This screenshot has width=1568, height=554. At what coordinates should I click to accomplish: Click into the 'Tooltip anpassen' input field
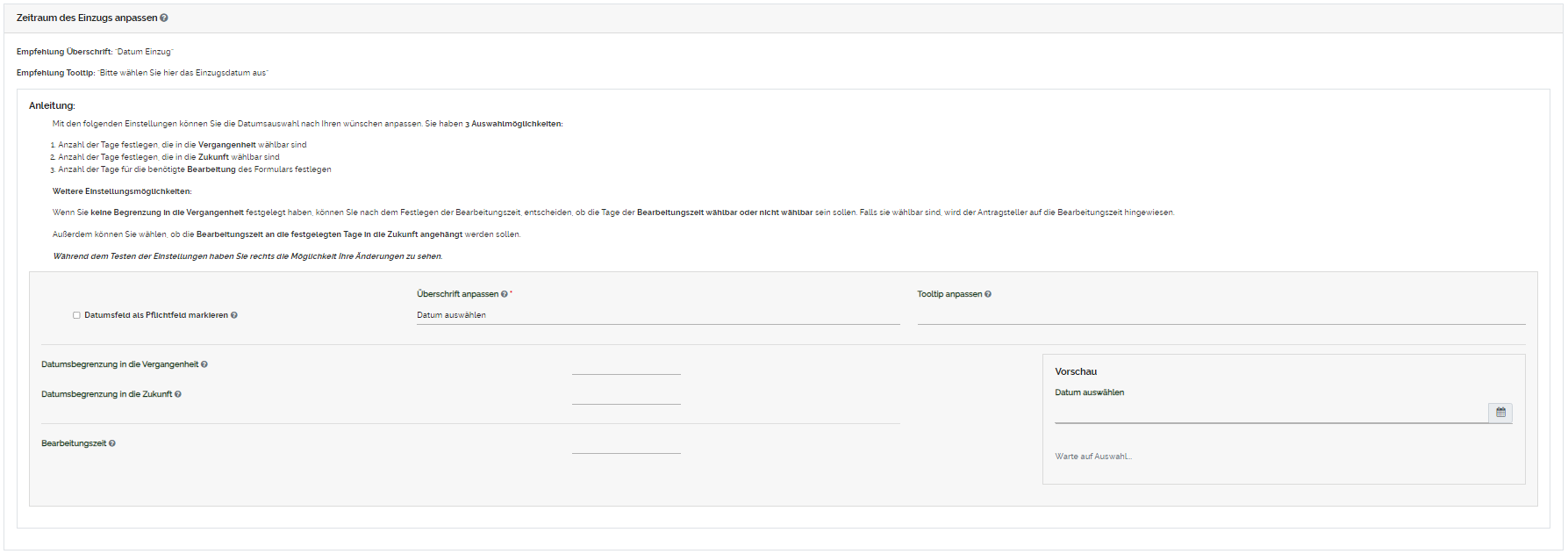coord(1221,315)
